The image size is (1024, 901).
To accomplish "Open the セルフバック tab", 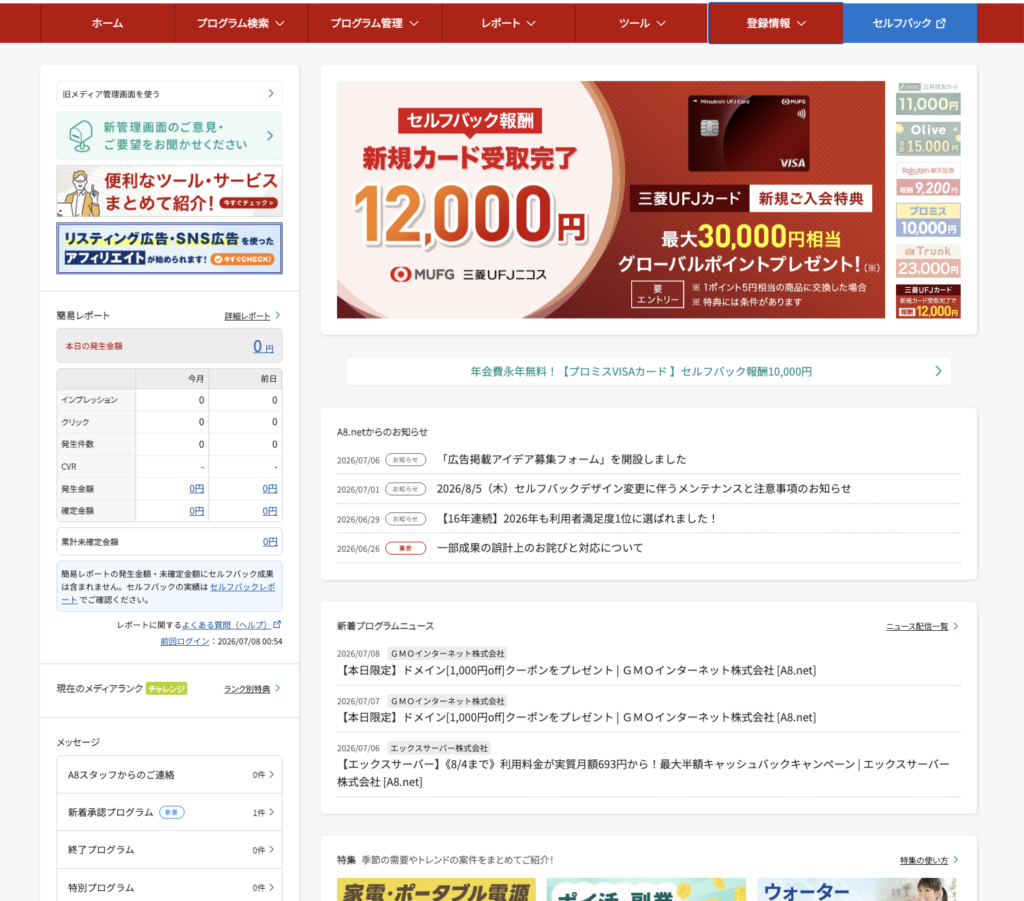I will coord(910,23).
